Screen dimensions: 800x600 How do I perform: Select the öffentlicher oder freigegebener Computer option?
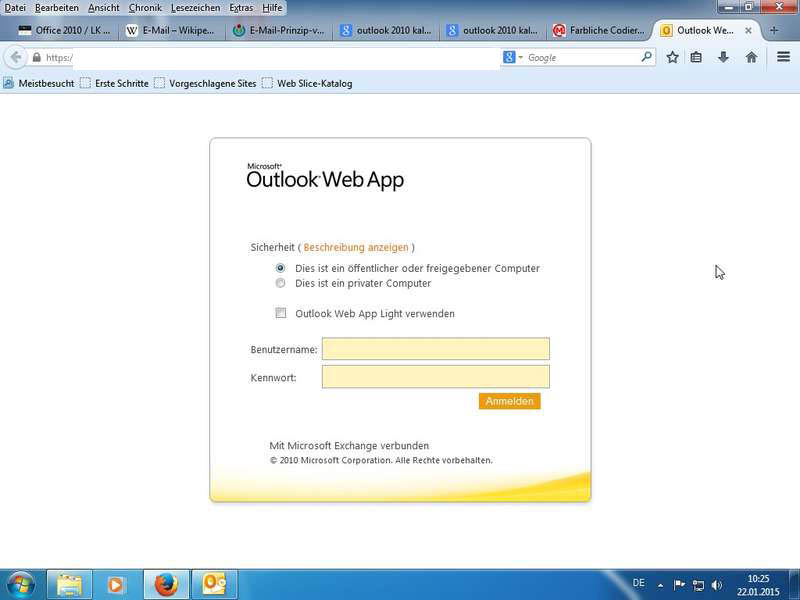tap(280, 268)
